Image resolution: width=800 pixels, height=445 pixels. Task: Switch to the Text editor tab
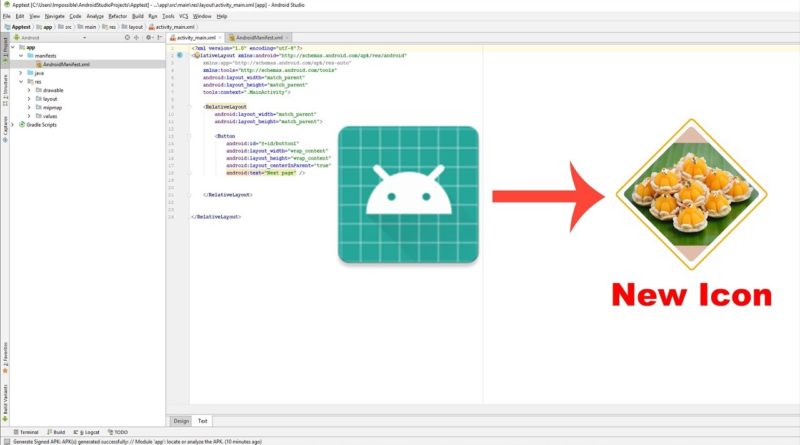coord(203,421)
